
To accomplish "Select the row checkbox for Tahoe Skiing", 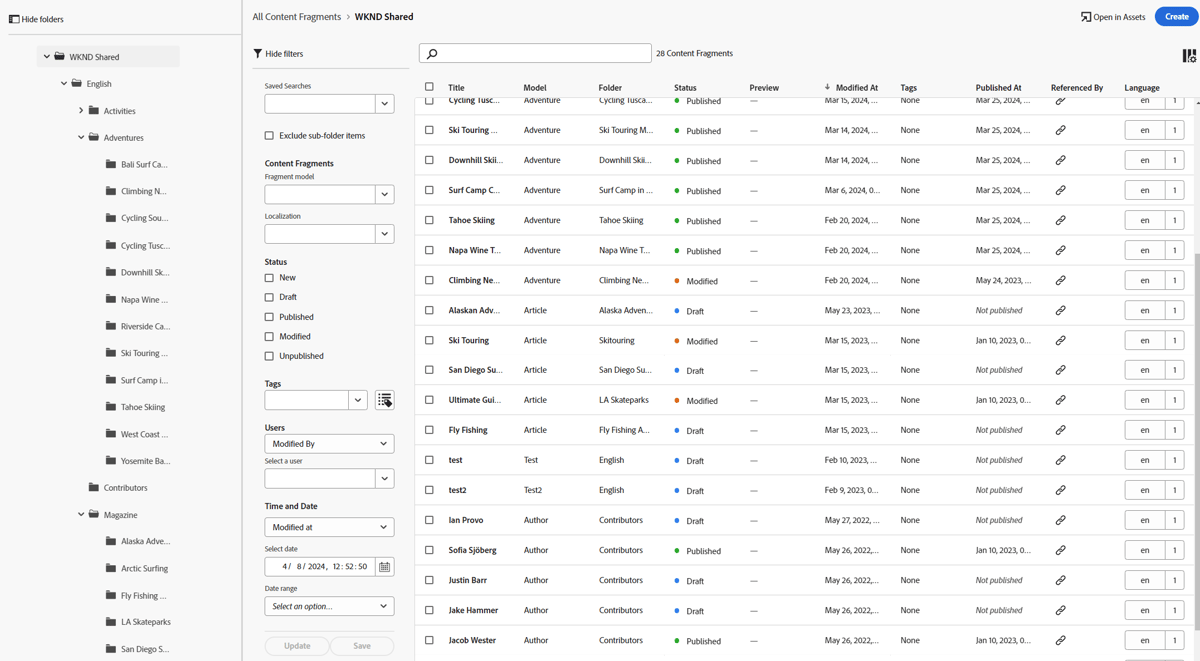I will (x=430, y=219).
